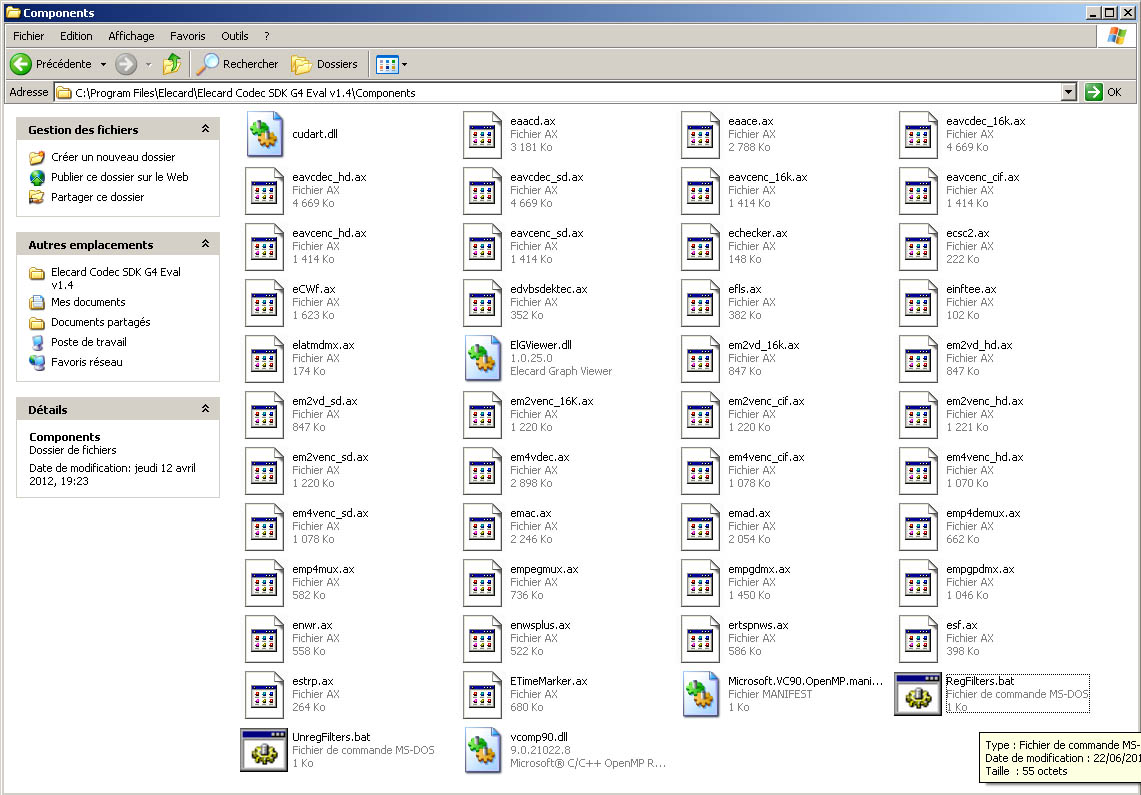Open Elecard Codec SDK G4 Eval v1.4 folder link

(116, 278)
